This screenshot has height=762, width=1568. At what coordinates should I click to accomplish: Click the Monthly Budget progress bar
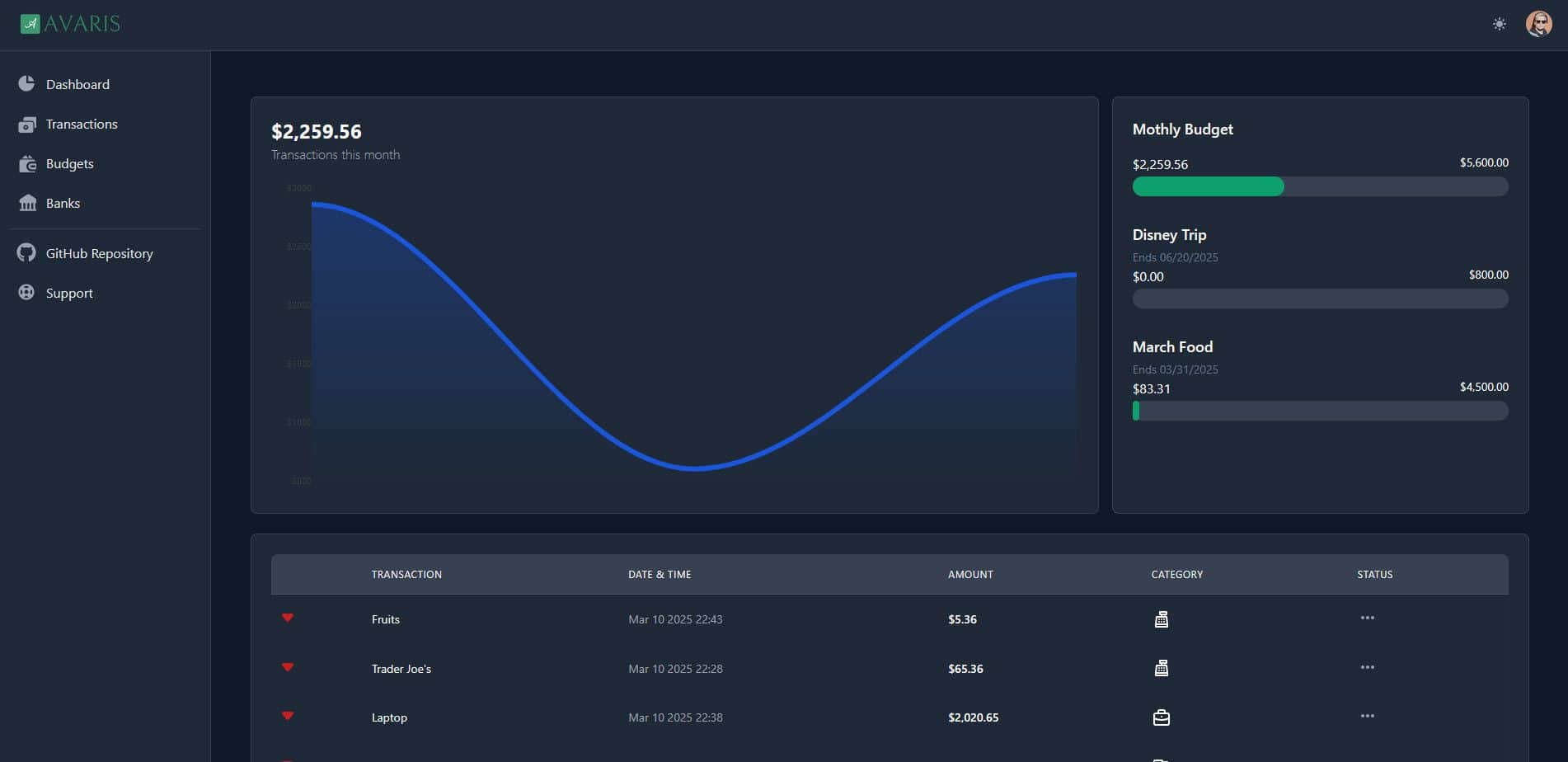(x=1320, y=186)
